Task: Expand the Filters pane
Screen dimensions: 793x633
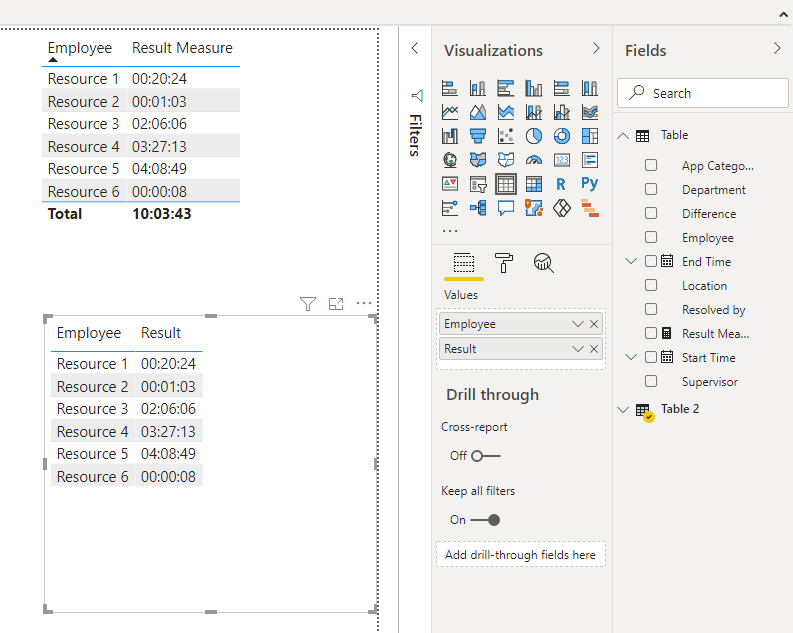Action: [415, 48]
